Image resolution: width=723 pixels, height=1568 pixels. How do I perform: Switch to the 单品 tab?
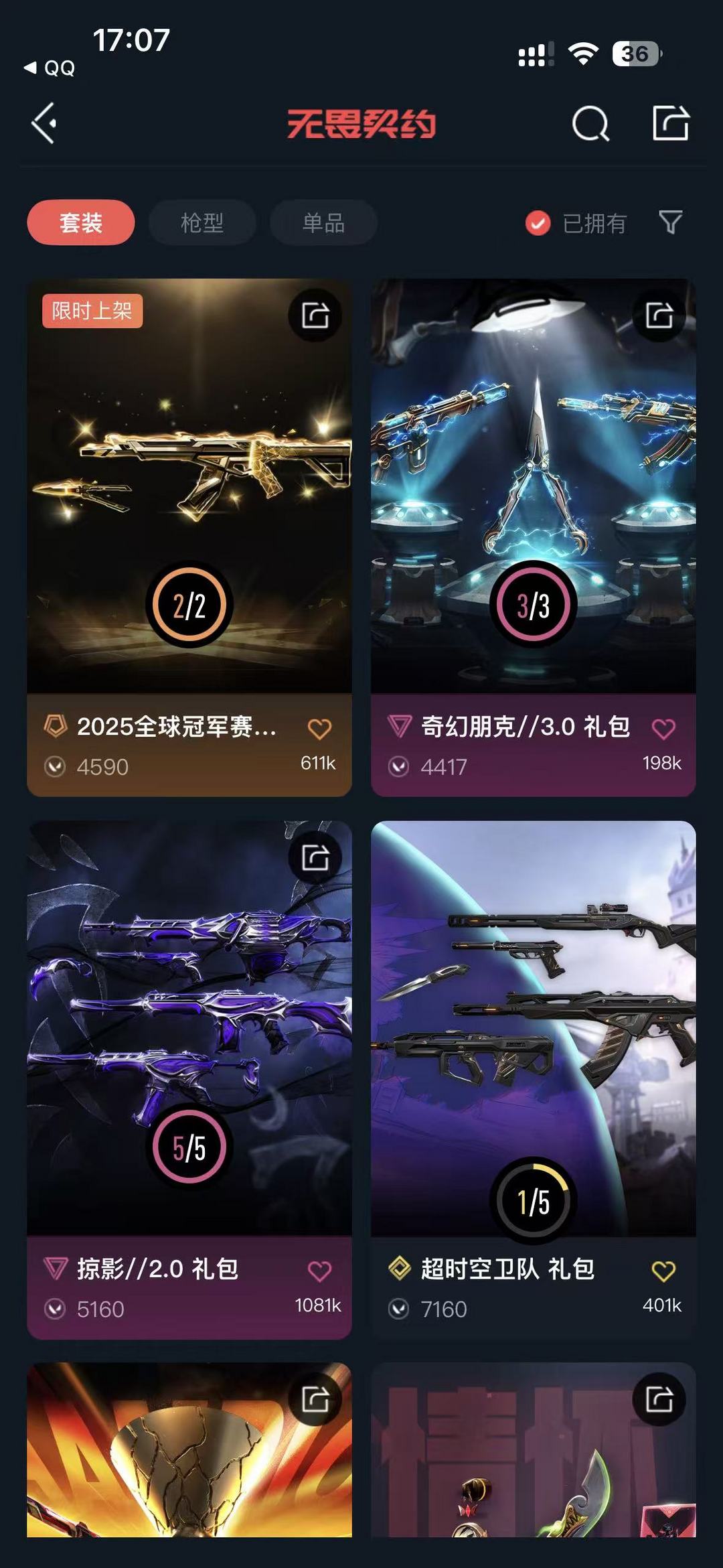pyautogui.click(x=323, y=222)
